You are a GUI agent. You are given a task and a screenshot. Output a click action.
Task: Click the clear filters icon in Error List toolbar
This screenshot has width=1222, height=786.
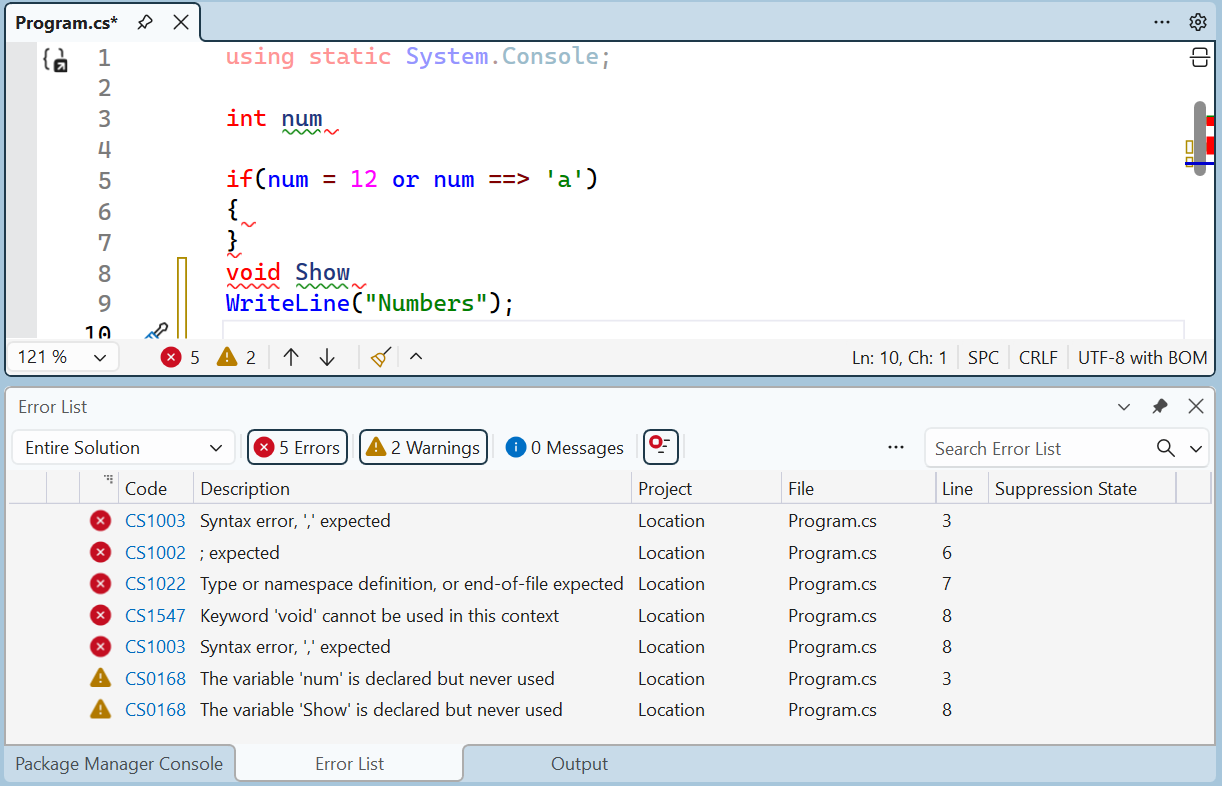(x=660, y=446)
